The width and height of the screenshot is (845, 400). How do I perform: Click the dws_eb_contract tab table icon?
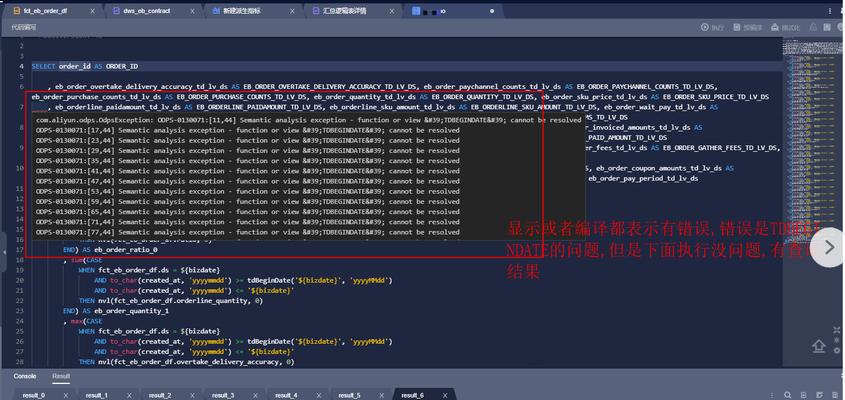(117, 11)
